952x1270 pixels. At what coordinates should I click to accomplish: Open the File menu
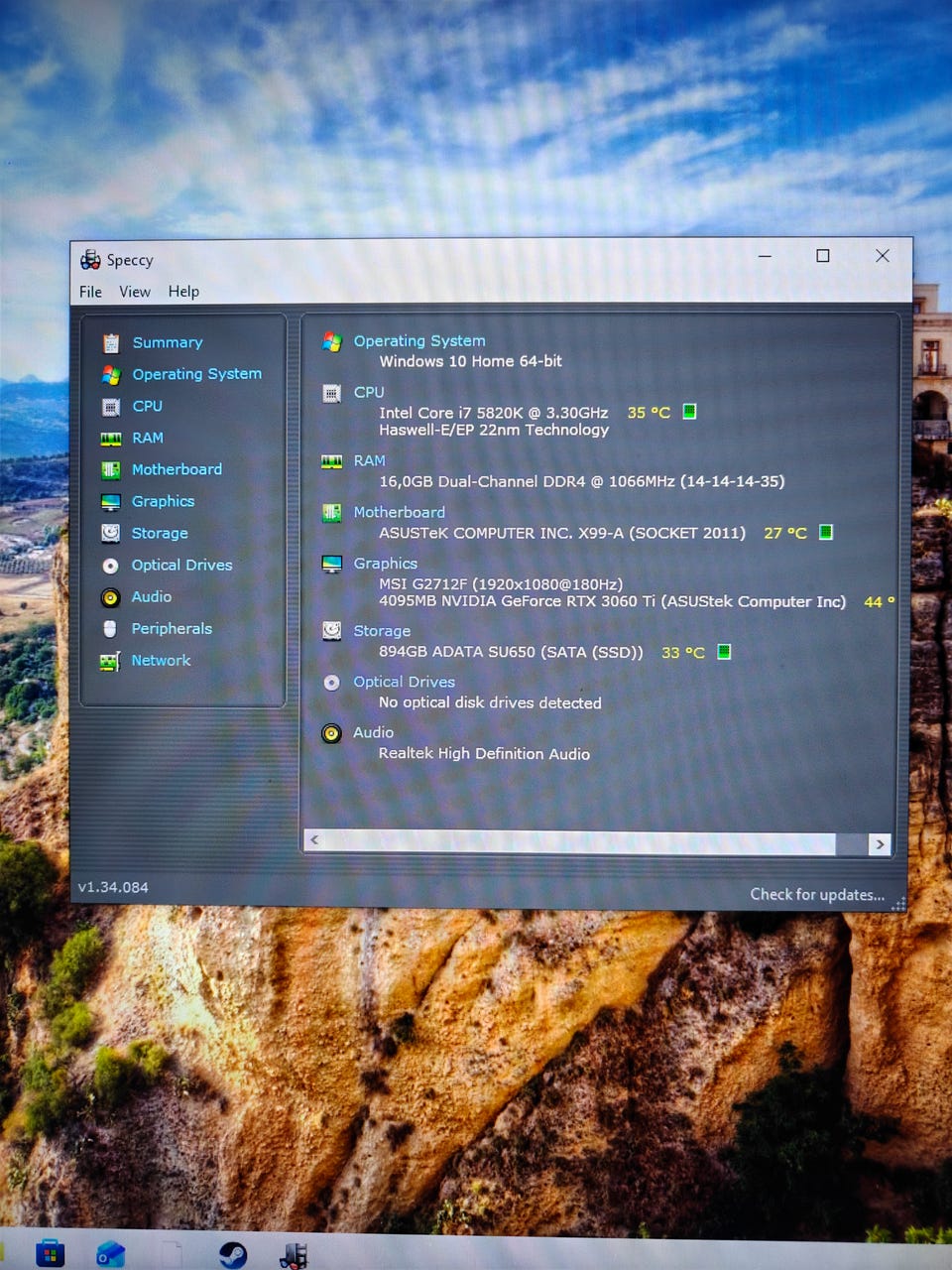point(90,292)
